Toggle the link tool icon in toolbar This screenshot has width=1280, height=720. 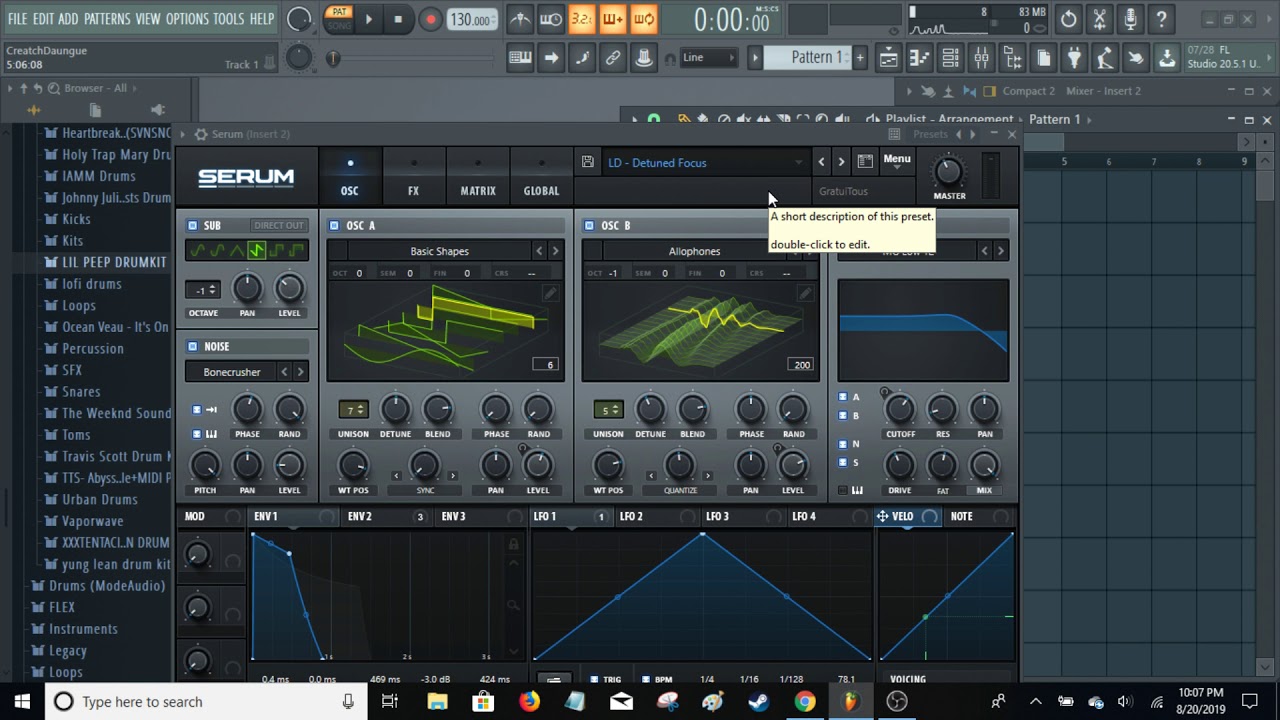click(613, 58)
